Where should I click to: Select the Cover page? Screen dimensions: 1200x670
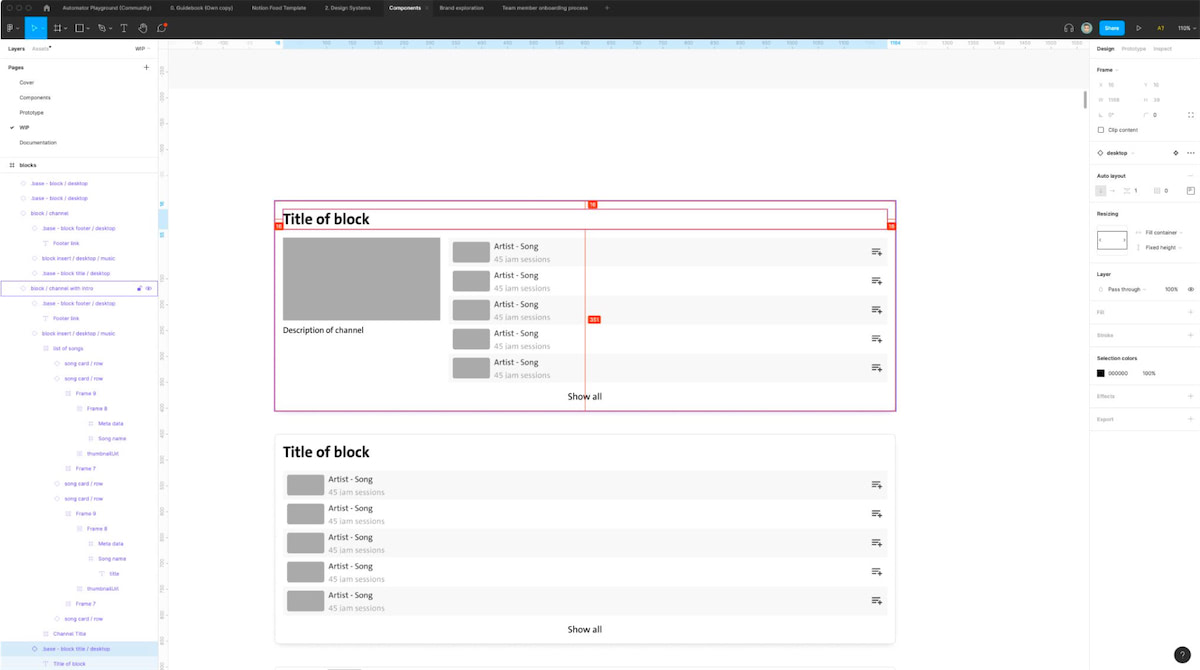coord(27,82)
